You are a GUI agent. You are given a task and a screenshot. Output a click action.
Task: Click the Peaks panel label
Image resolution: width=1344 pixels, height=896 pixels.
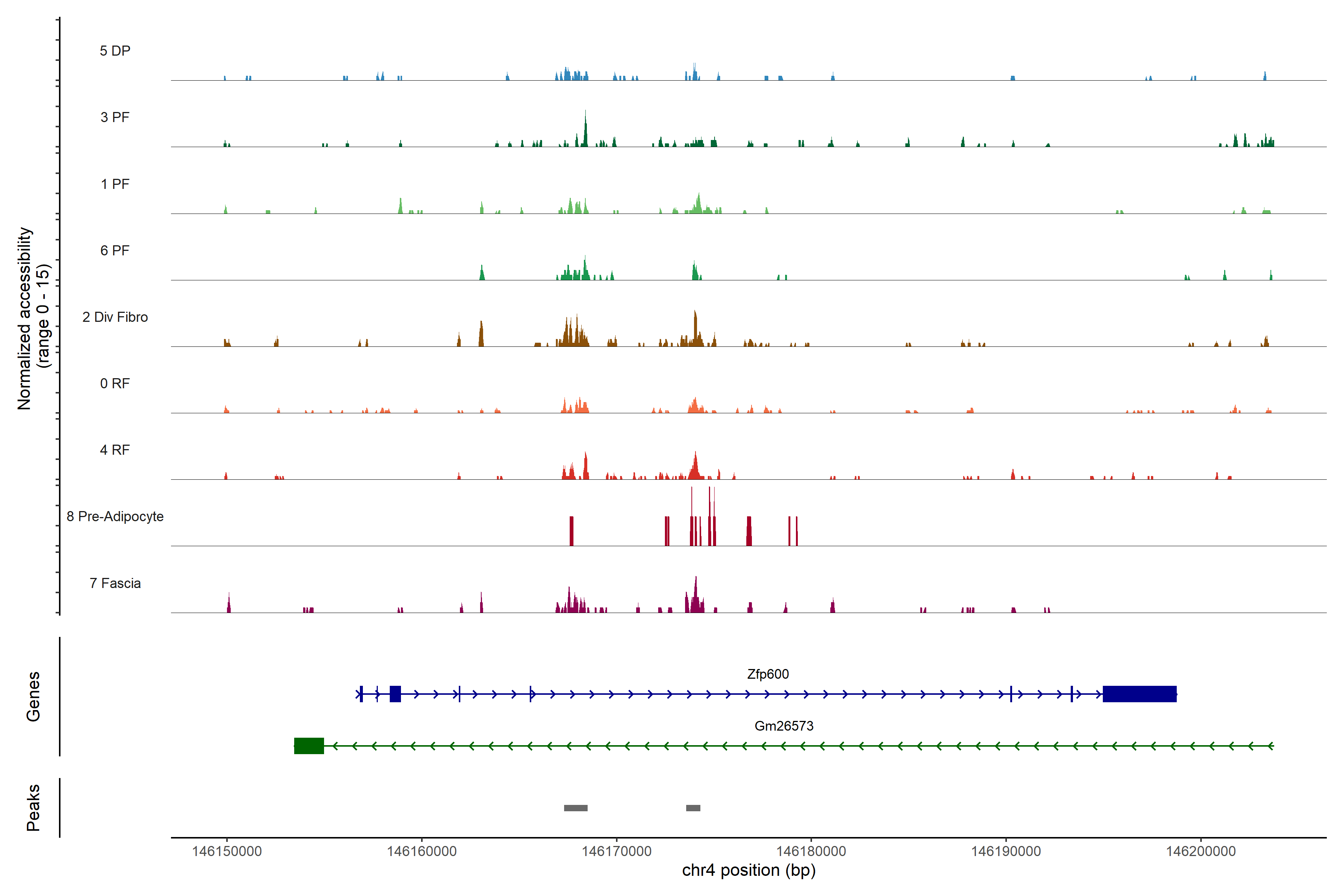tap(33, 808)
